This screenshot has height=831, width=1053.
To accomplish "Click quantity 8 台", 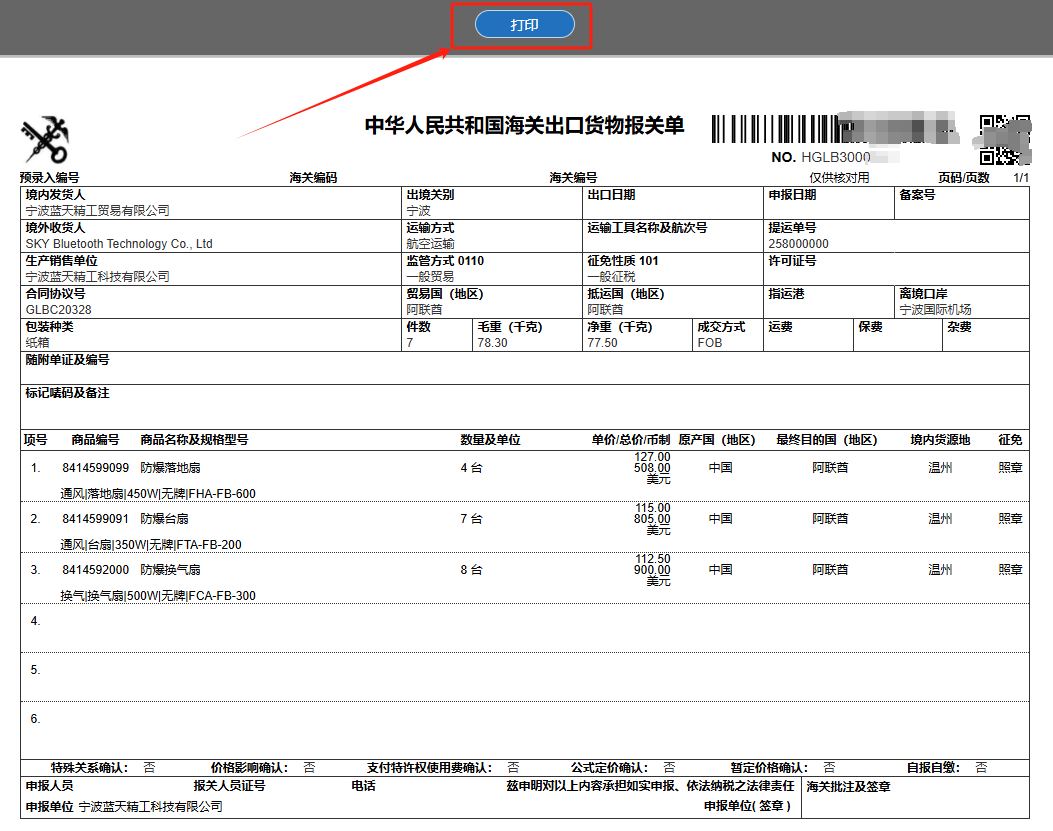I will pos(471,570).
